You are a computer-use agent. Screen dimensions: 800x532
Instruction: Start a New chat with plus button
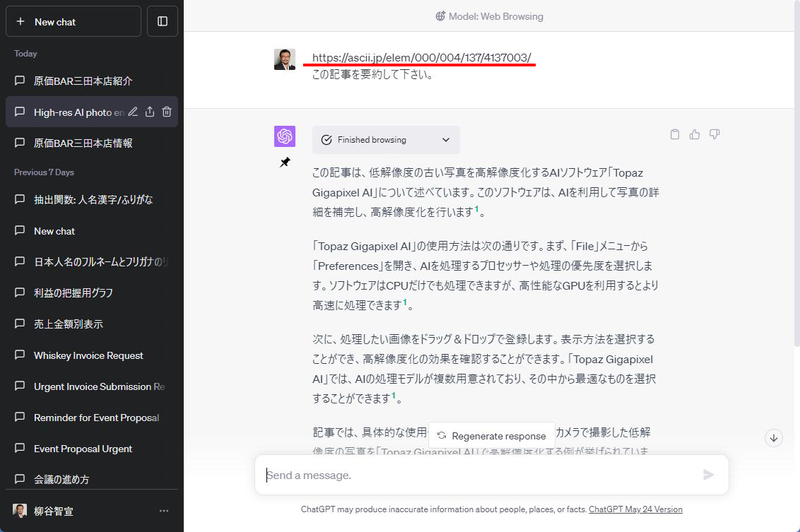click(x=73, y=21)
